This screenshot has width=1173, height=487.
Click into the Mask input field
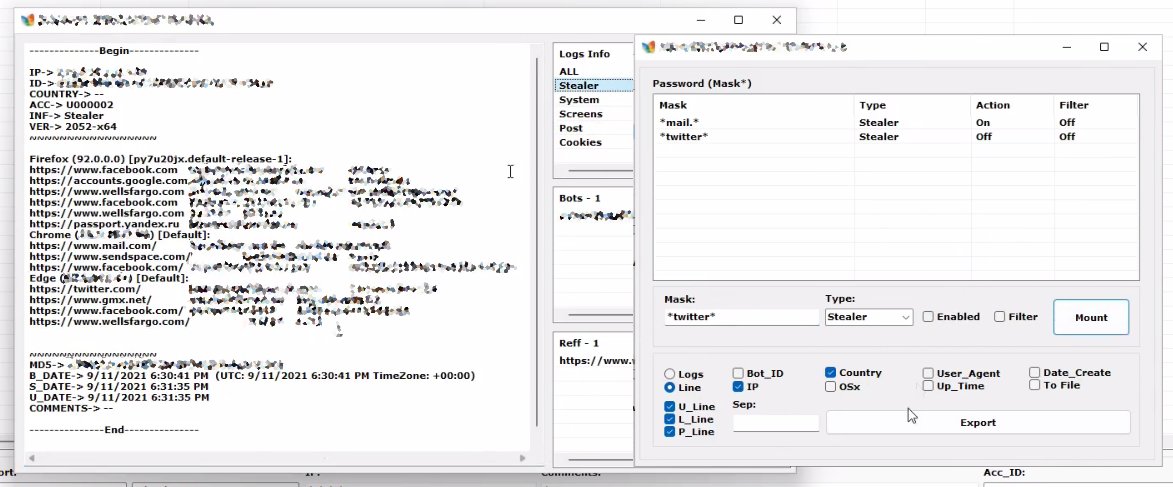tap(741, 317)
